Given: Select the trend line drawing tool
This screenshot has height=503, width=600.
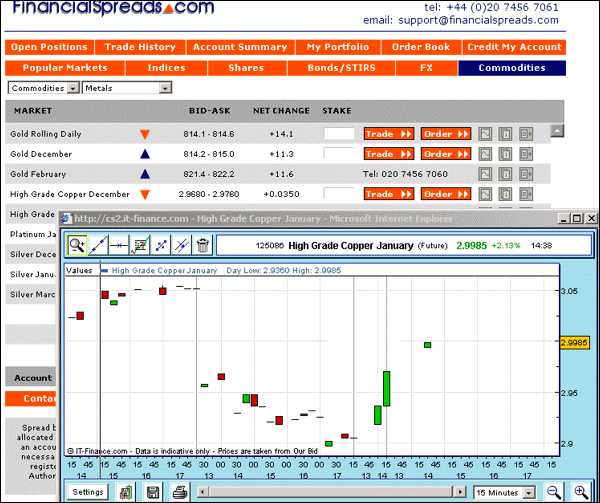Looking at the screenshot, I should coord(98,245).
